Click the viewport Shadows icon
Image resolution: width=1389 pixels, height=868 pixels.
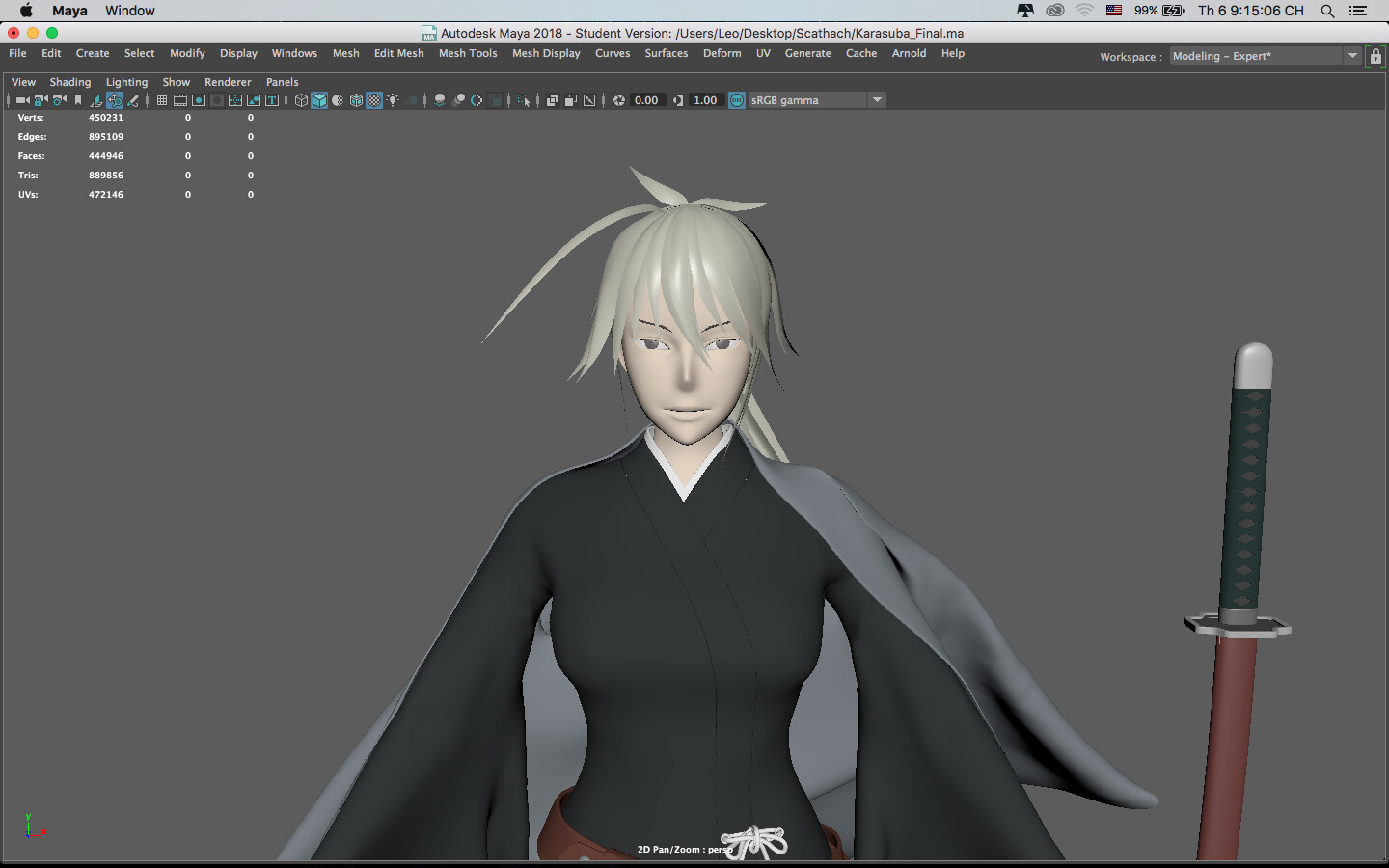[x=412, y=100]
